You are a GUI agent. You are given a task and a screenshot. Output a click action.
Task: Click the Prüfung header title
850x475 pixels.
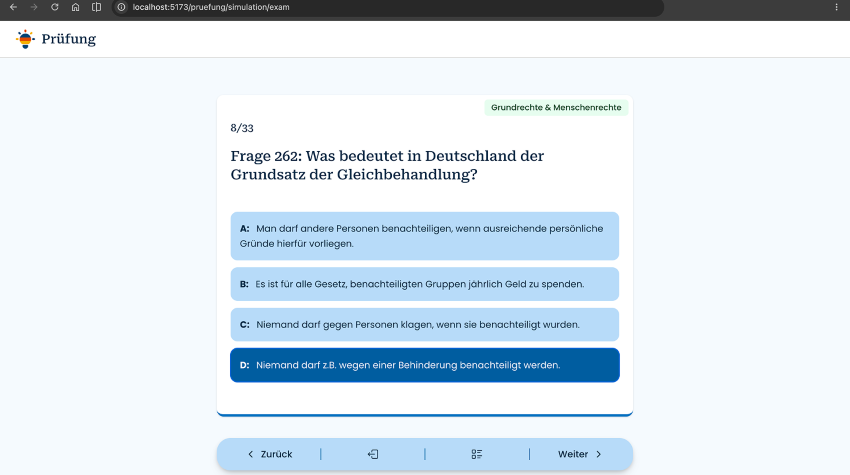(69, 39)
